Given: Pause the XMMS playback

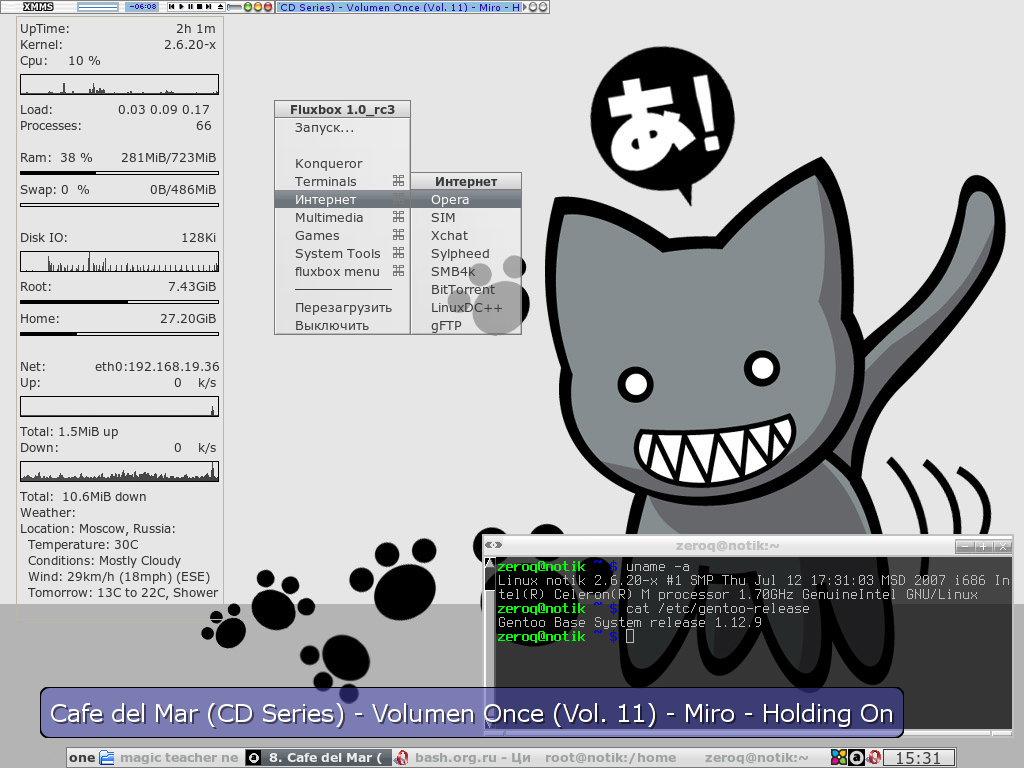Looking at the screenshot, I should pos(190,7).
